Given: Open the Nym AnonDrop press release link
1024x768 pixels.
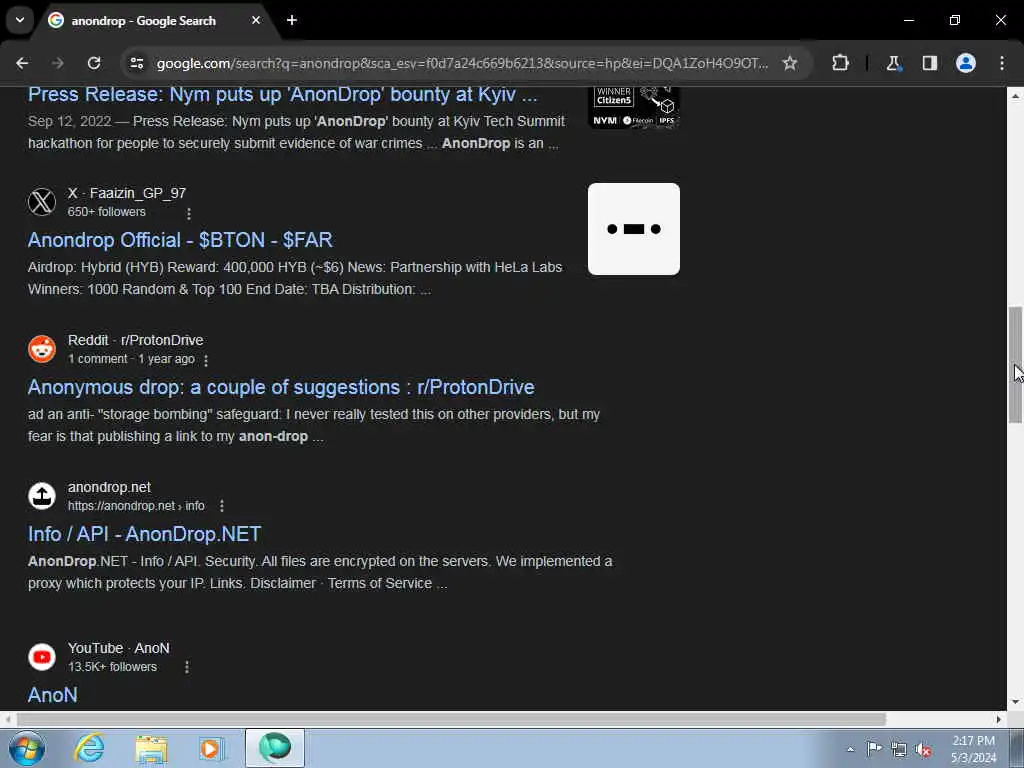Looking at the screenshot, I should click(283, 95).
